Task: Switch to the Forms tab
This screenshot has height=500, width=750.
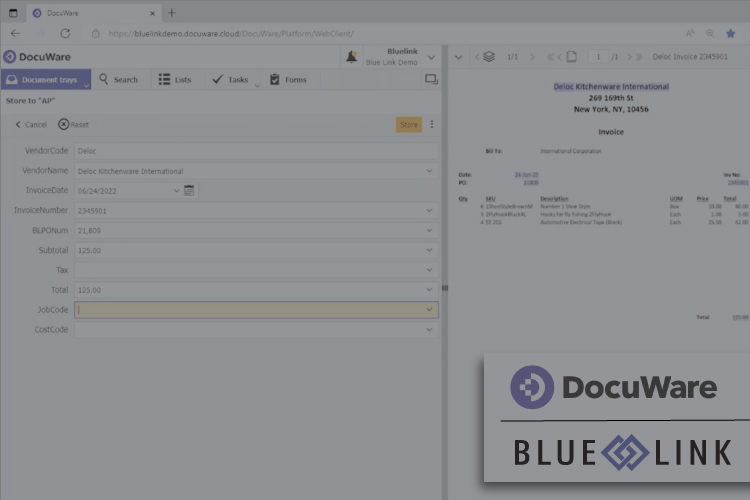Action: click(288, 80)
